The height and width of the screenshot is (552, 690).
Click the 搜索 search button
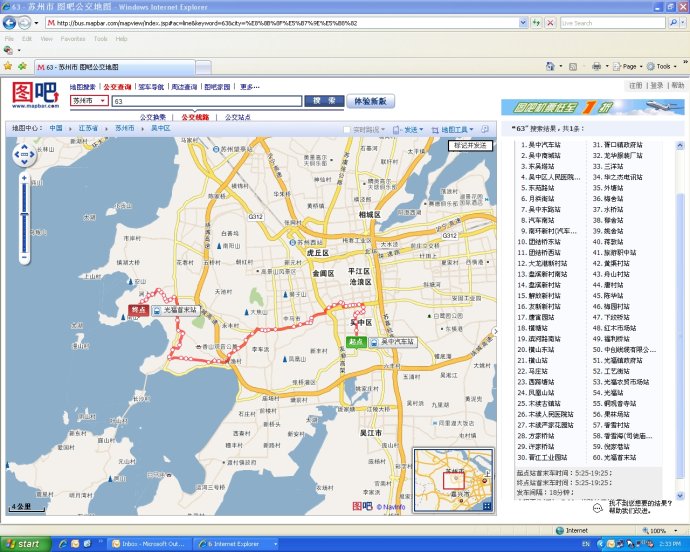point(323,101)
